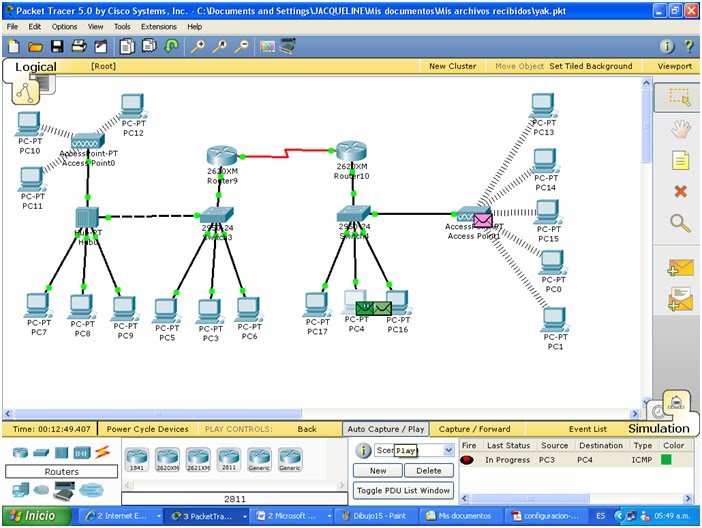This screenshot has height=528, width=702.
Task: Click PC13 in the workspace
Action: pos(543,106)
